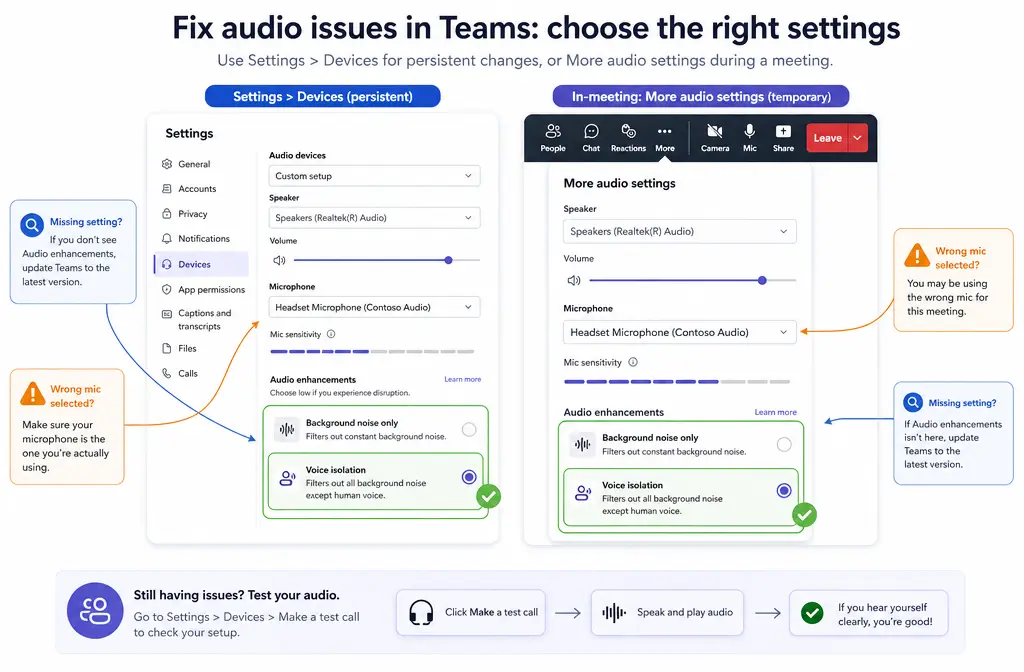Click waveform icon in Settings Background noise option

[x=287, y=429]
